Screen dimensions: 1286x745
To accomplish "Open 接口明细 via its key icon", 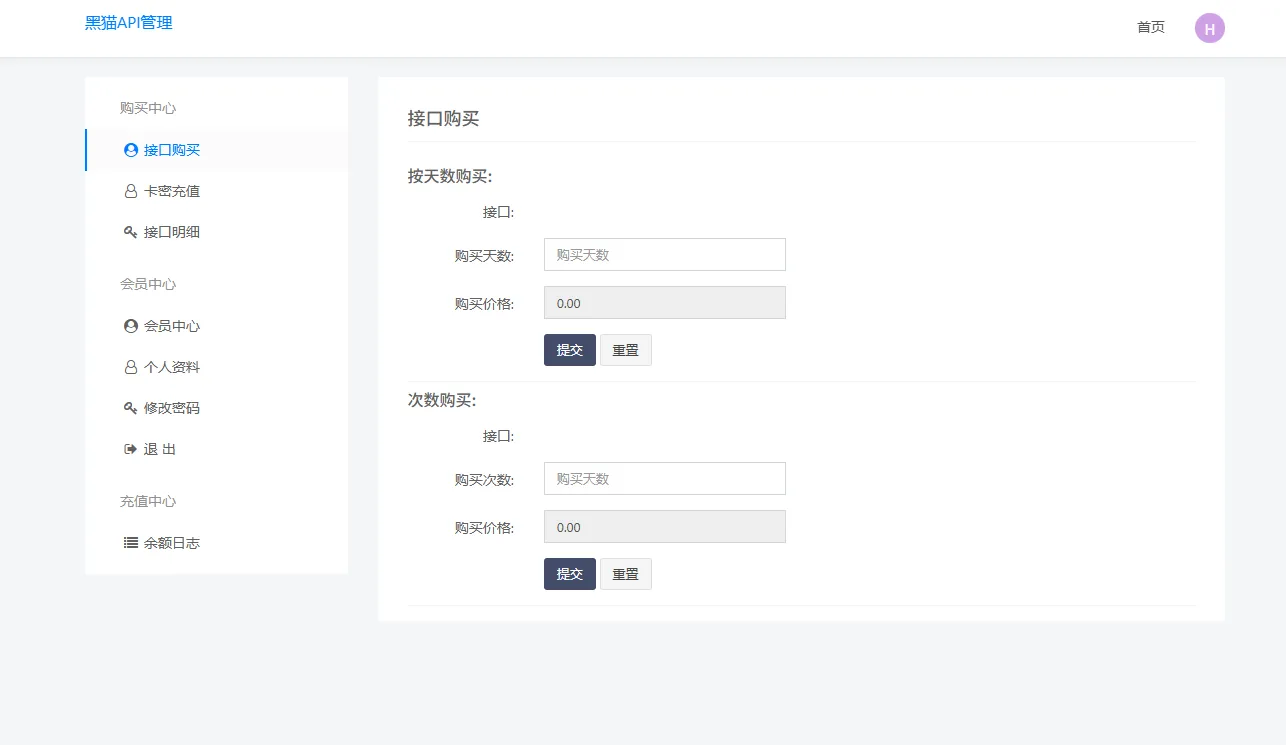I will [x=130, y=231].
